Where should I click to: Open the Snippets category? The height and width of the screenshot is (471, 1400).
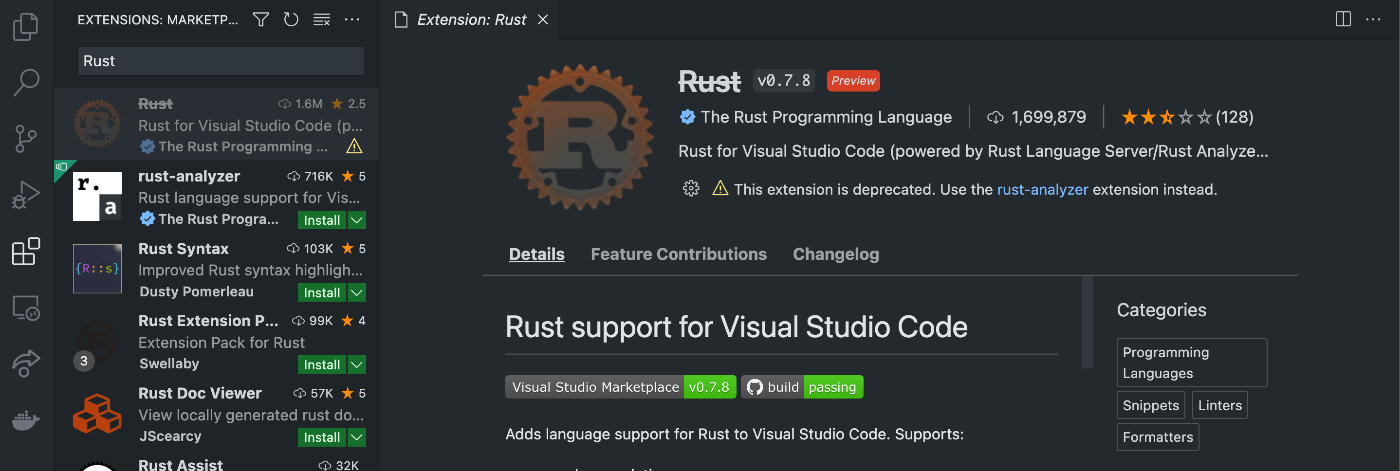[1151, 405]
